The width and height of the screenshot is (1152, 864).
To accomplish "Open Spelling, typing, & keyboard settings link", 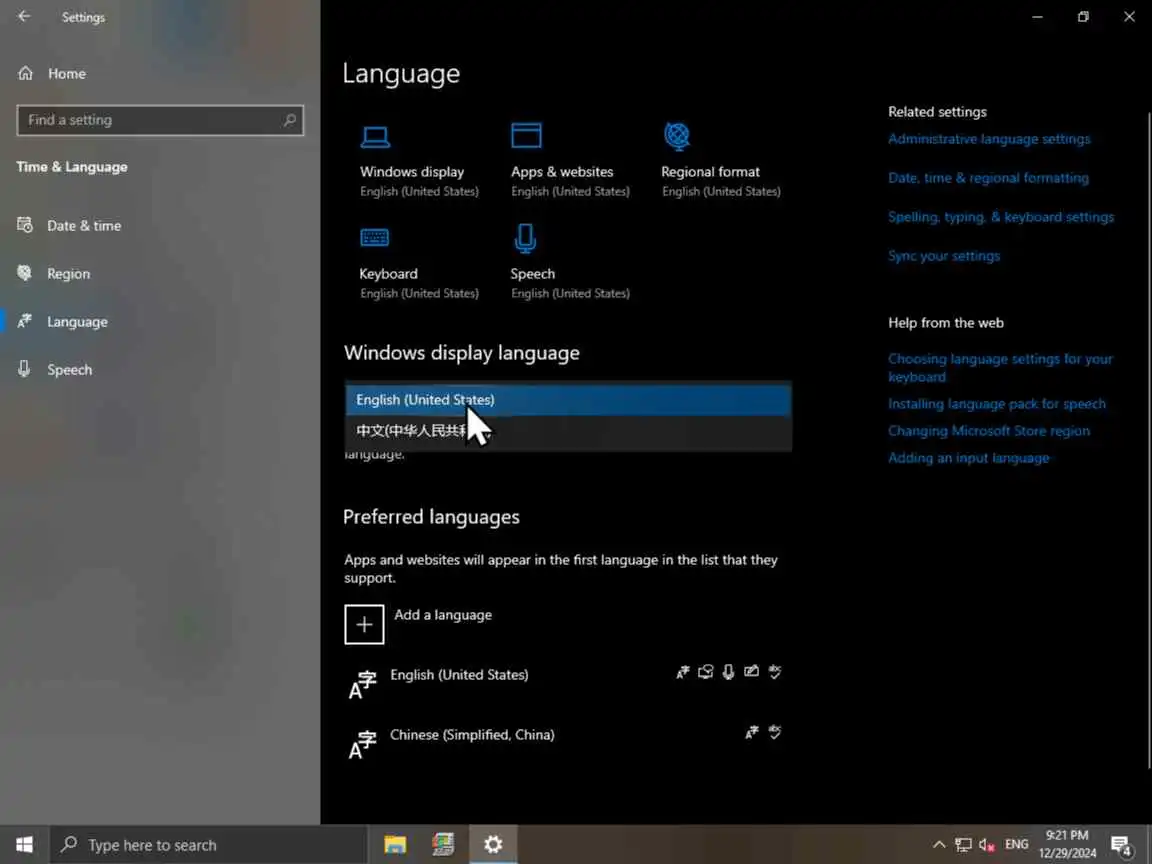I will pyautogui.click(x=1001, y=217).
